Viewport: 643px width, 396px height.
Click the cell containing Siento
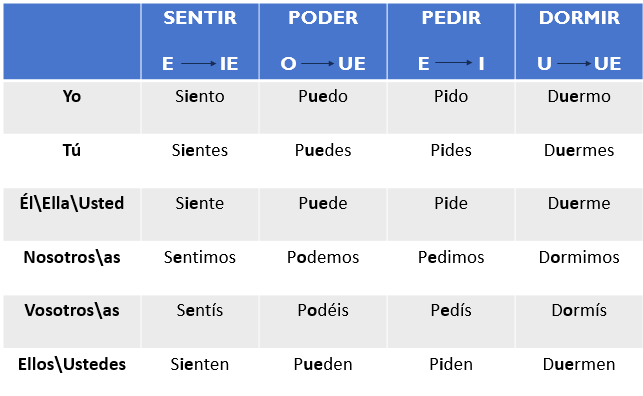click(x=200, y=107)
